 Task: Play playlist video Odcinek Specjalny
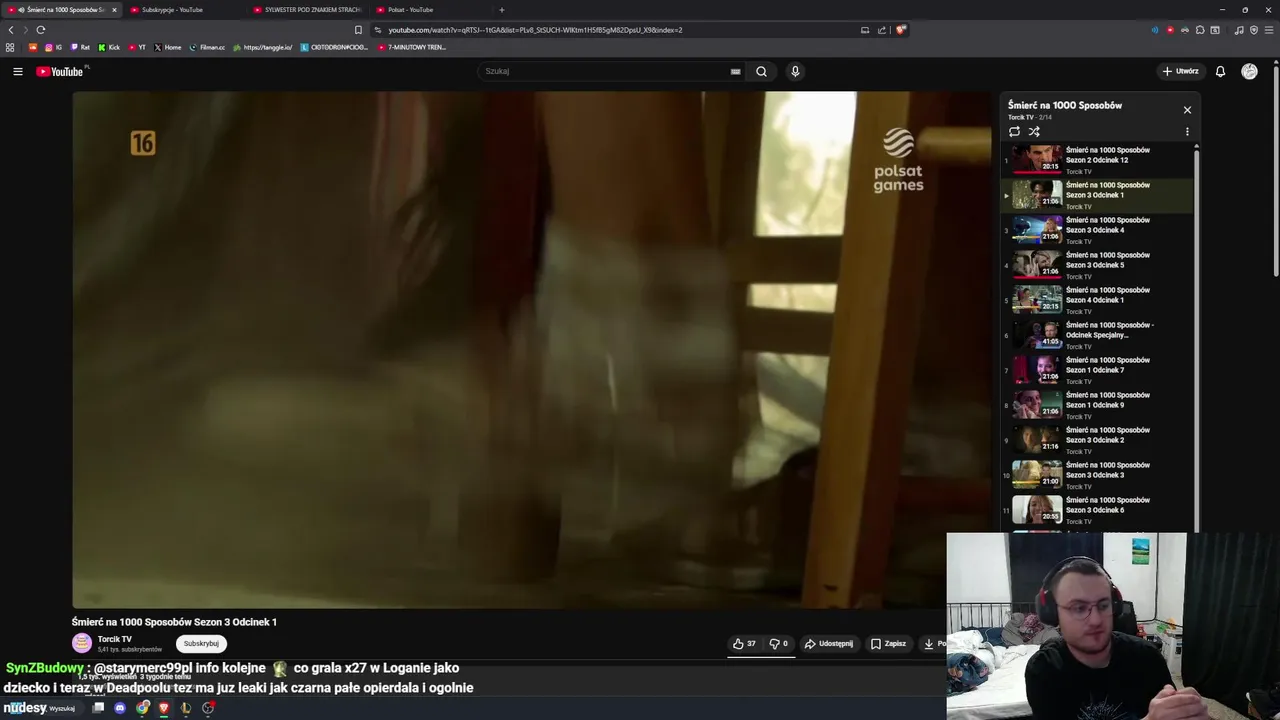click(1097, 335)
